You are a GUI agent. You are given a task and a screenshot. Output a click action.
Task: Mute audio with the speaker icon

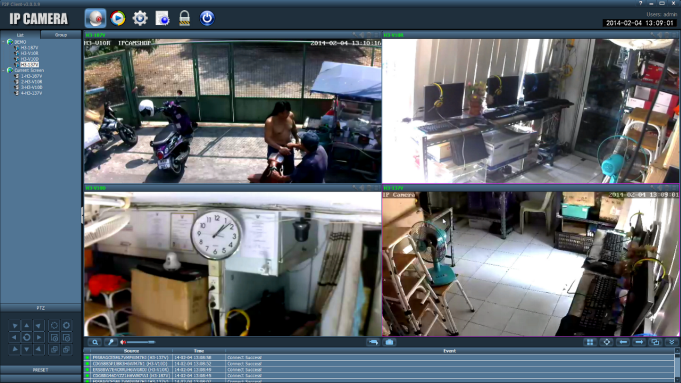[x=123, y=342]
